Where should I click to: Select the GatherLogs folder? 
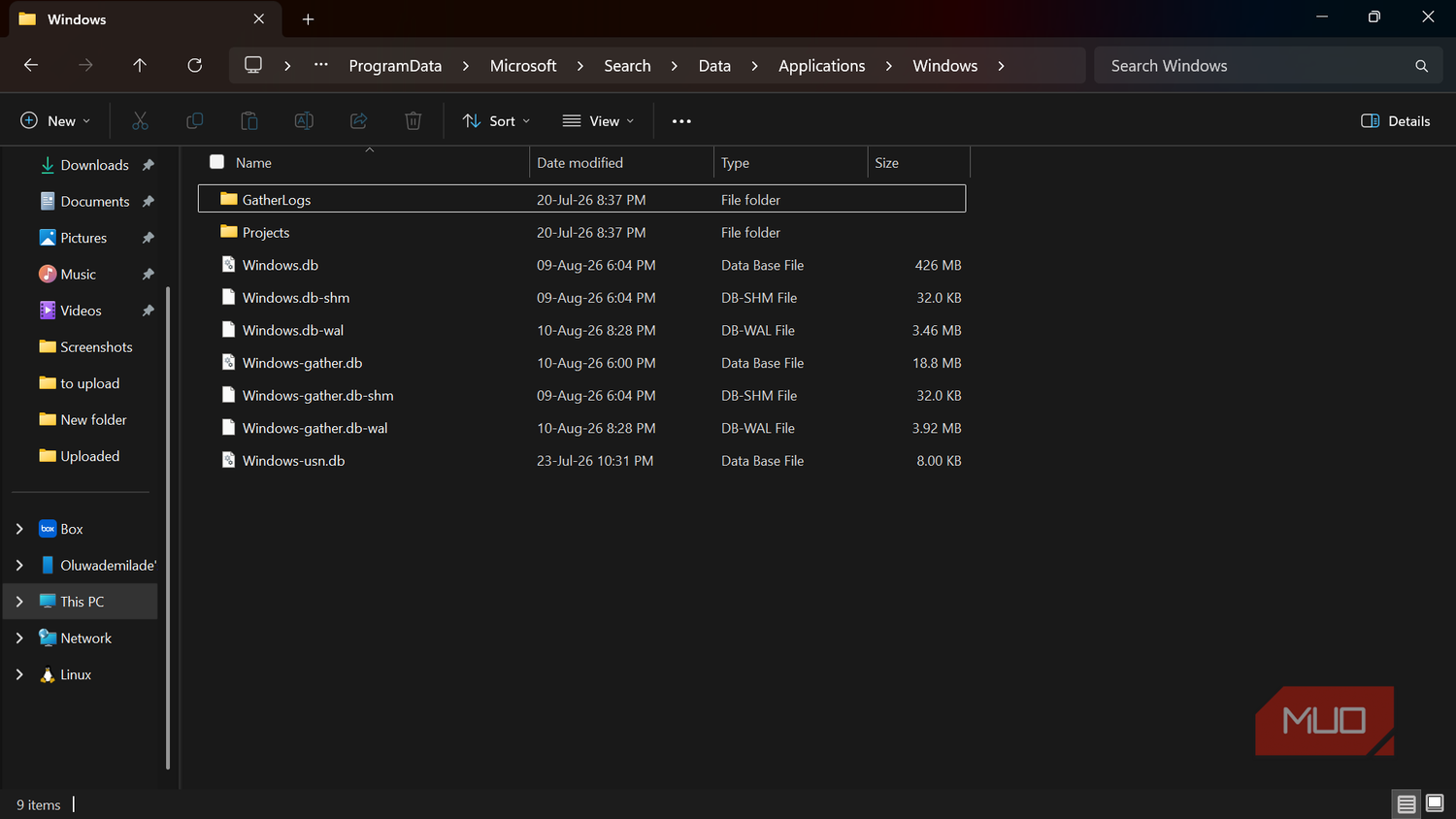point(582,199)
